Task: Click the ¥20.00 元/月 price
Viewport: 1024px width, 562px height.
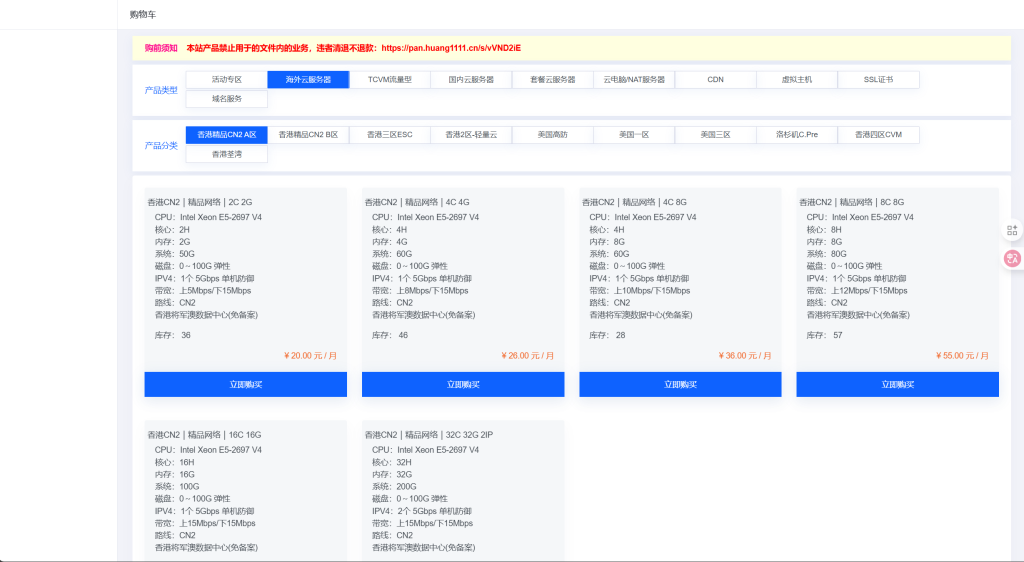Action: coord(310,356)
